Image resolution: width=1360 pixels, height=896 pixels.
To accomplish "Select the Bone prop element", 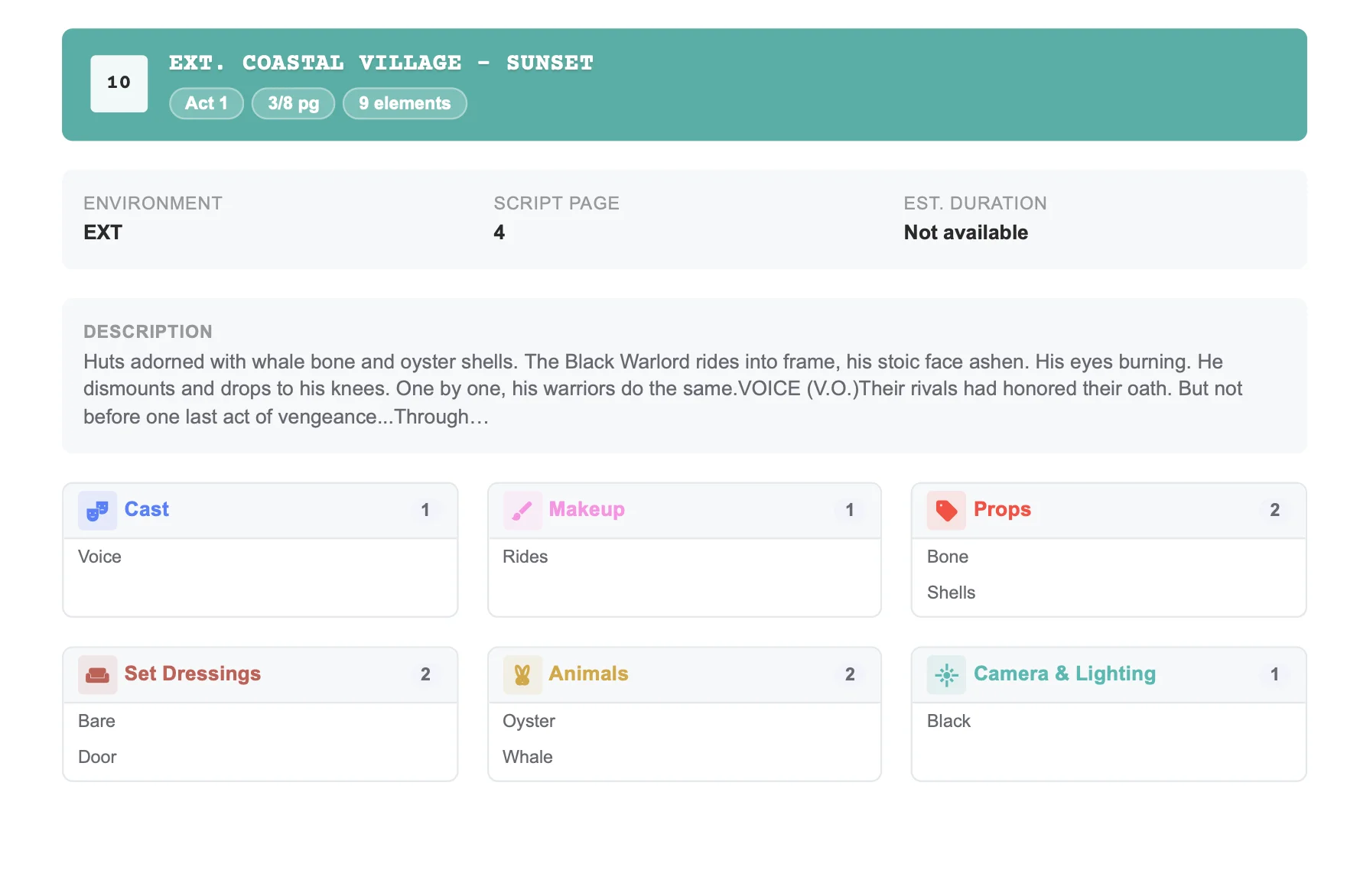I will click(947, 557).
